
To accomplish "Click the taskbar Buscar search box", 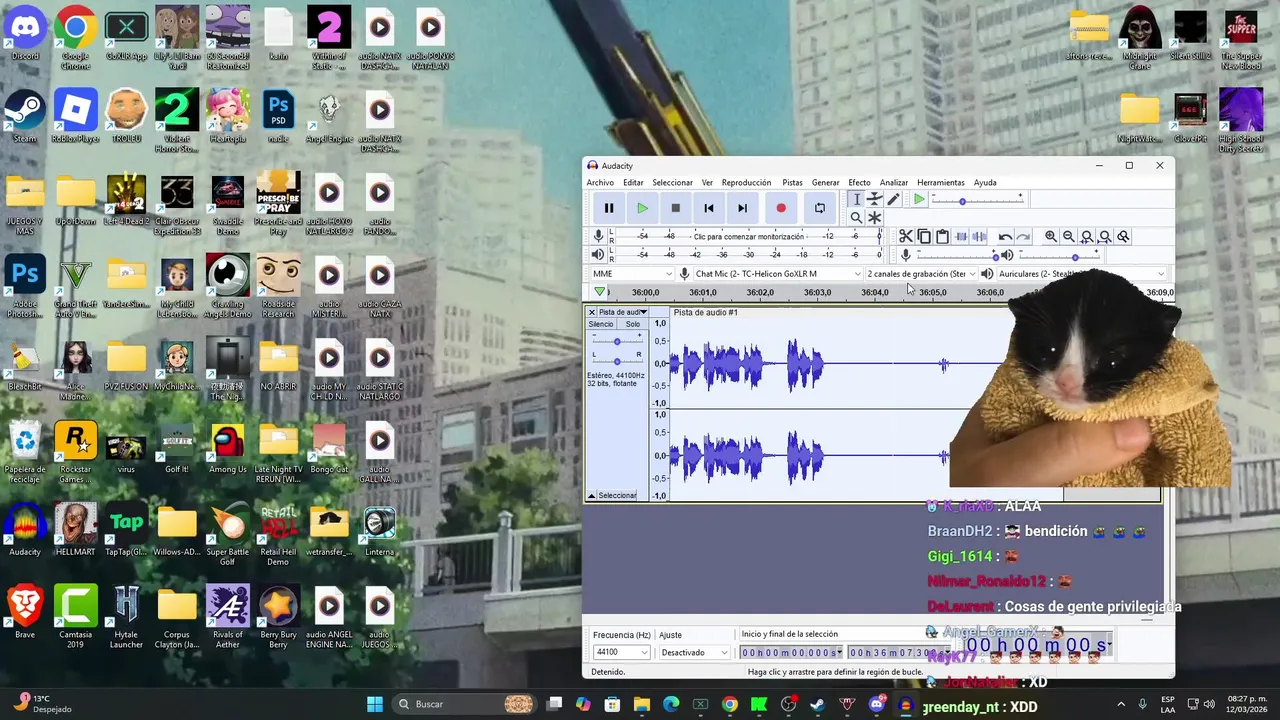I will [465, 704].
